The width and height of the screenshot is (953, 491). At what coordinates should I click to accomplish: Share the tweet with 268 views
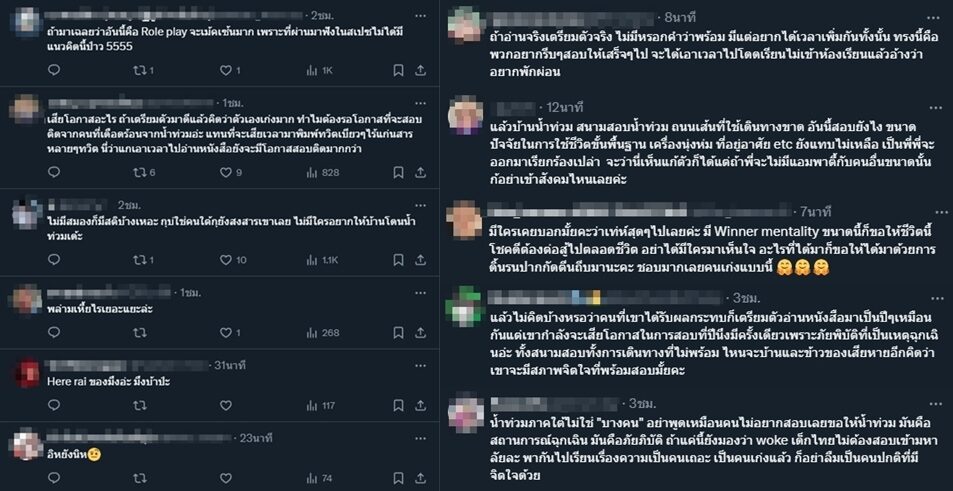coord(420,332)
